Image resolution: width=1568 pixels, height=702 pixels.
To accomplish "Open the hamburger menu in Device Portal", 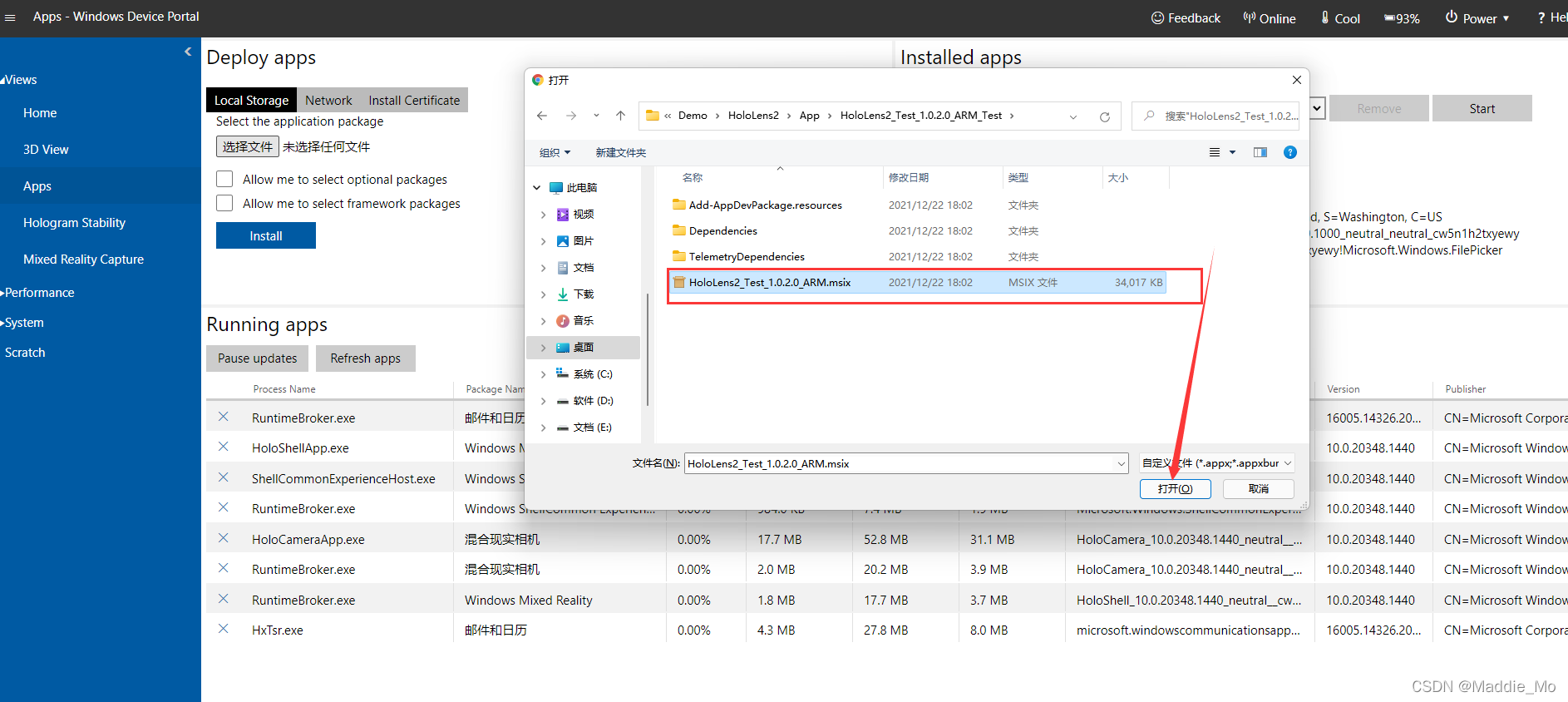I will click(10, 17).
